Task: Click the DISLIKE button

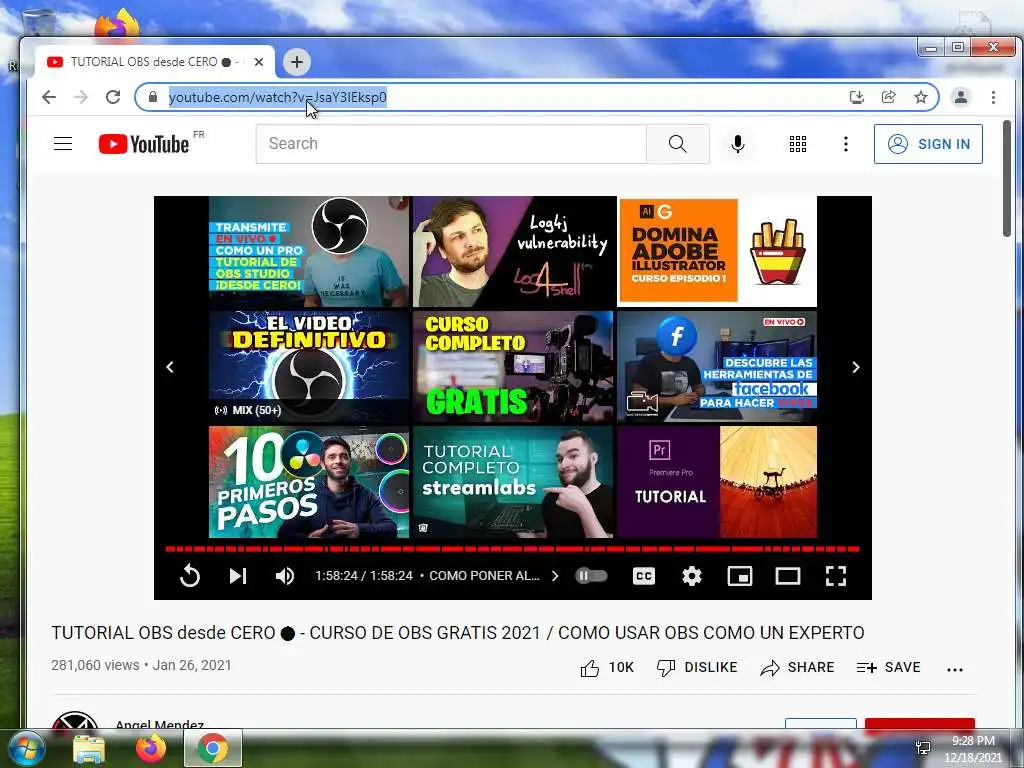Action: pos(697,667)
